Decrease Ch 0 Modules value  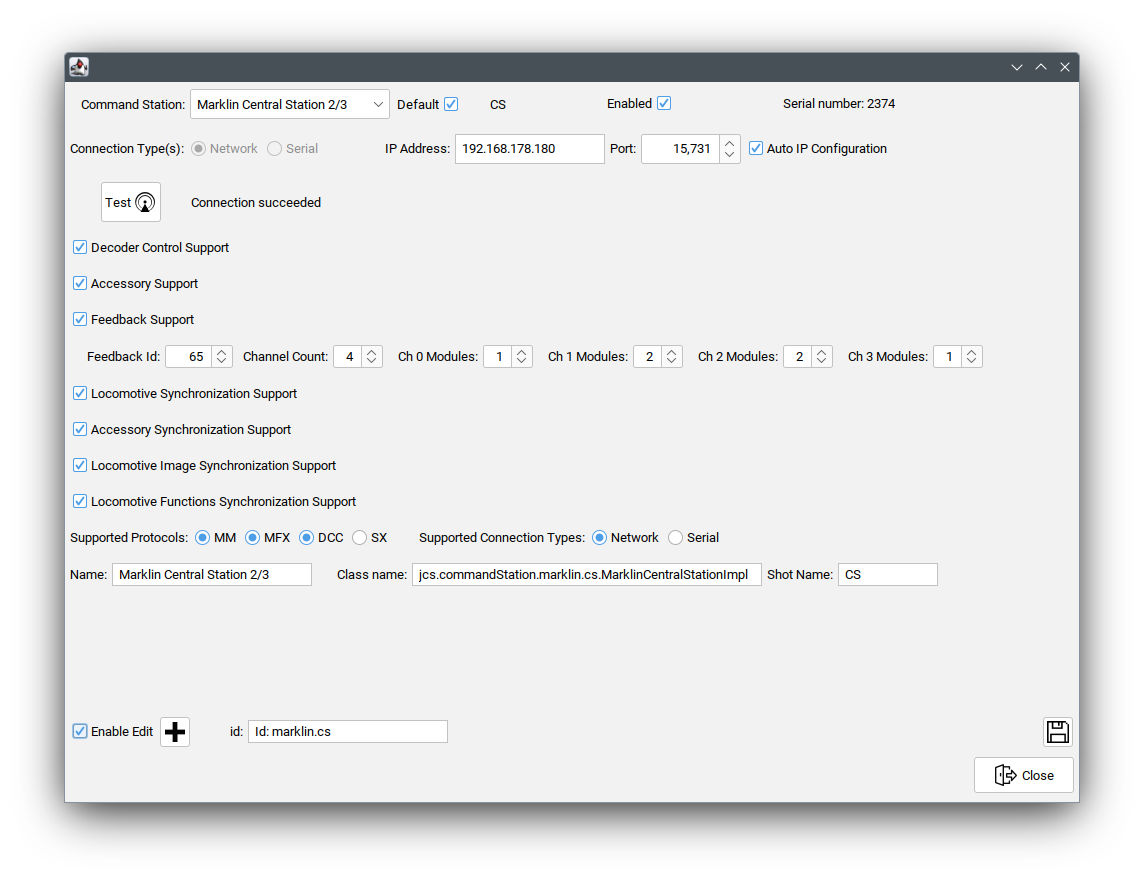(522, 362)
